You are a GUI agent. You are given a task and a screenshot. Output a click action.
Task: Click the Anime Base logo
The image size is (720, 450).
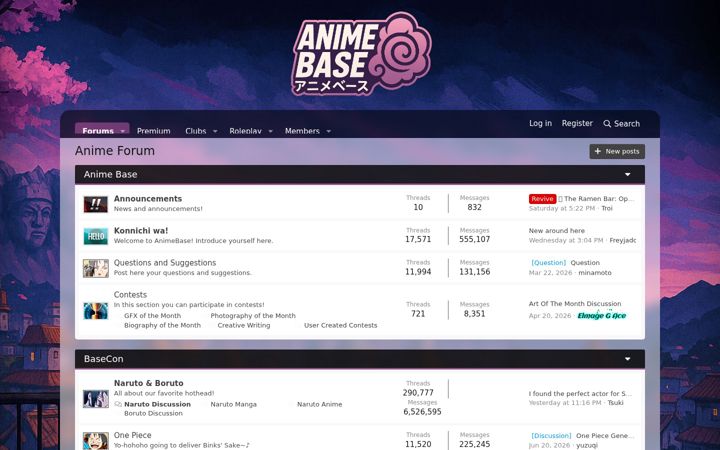point(361,54)
